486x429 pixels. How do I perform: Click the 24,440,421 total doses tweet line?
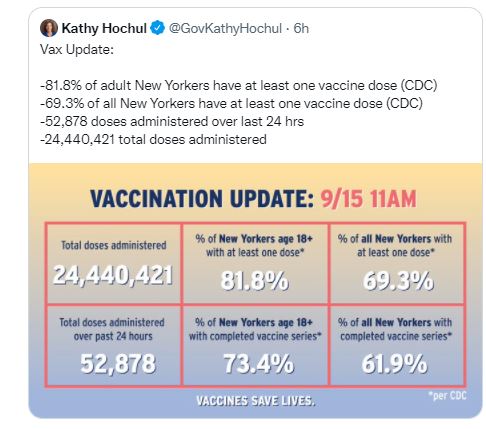pyautogui.click(x=153, y=139)
